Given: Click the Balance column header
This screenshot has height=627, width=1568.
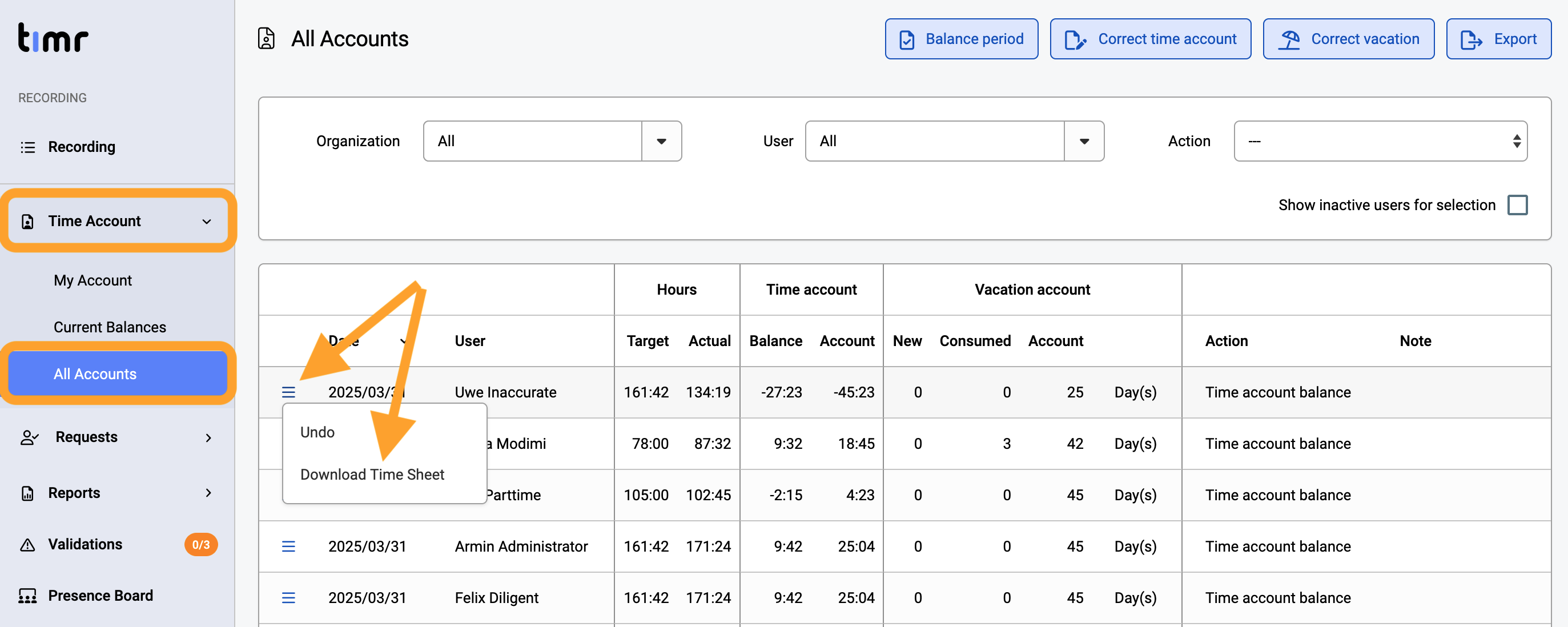Looking at the screenshot, I should coord(775,341).
